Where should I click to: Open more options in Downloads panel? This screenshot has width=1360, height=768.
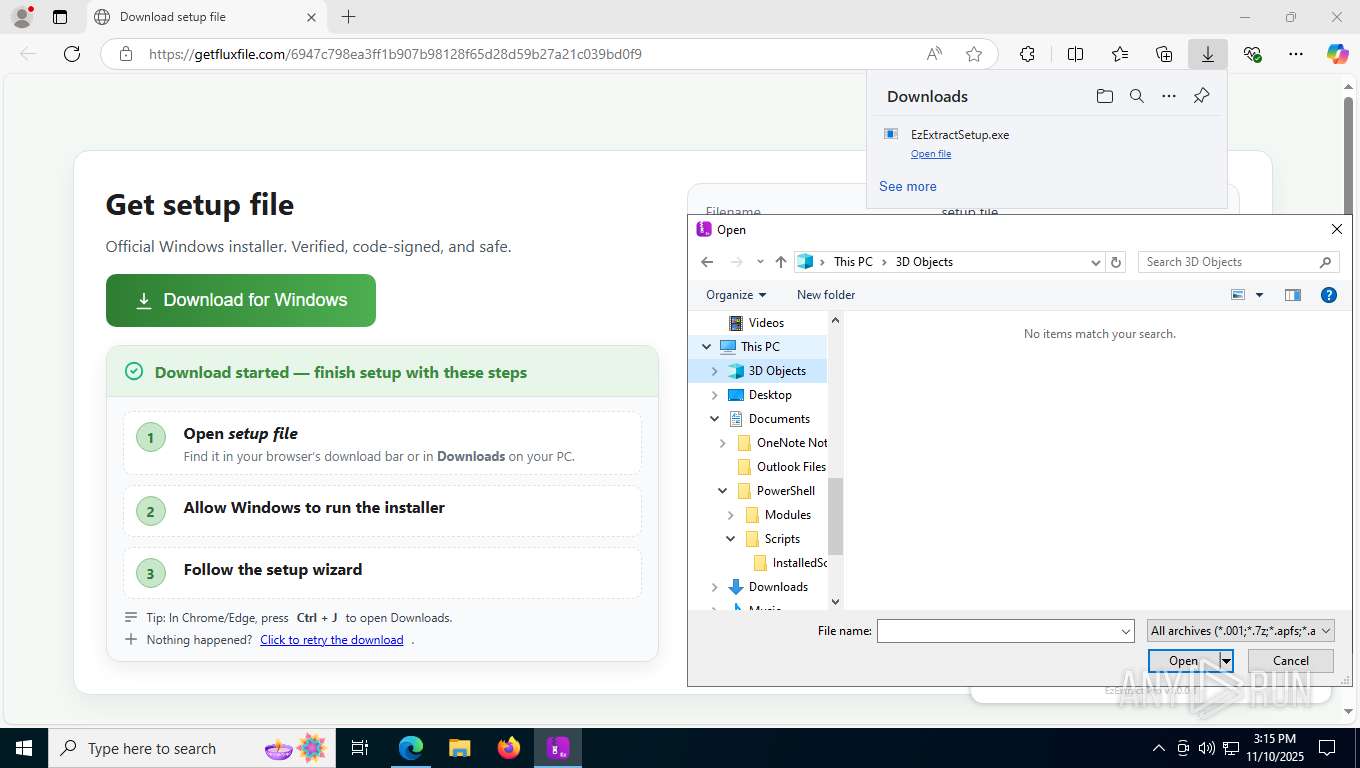pos(1169,96)
